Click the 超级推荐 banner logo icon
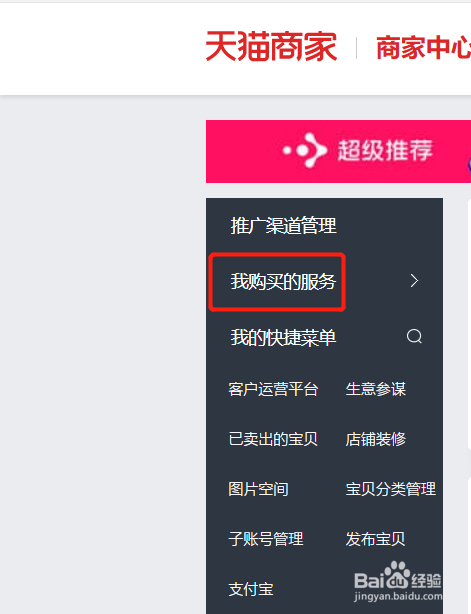 coord(305,150)
